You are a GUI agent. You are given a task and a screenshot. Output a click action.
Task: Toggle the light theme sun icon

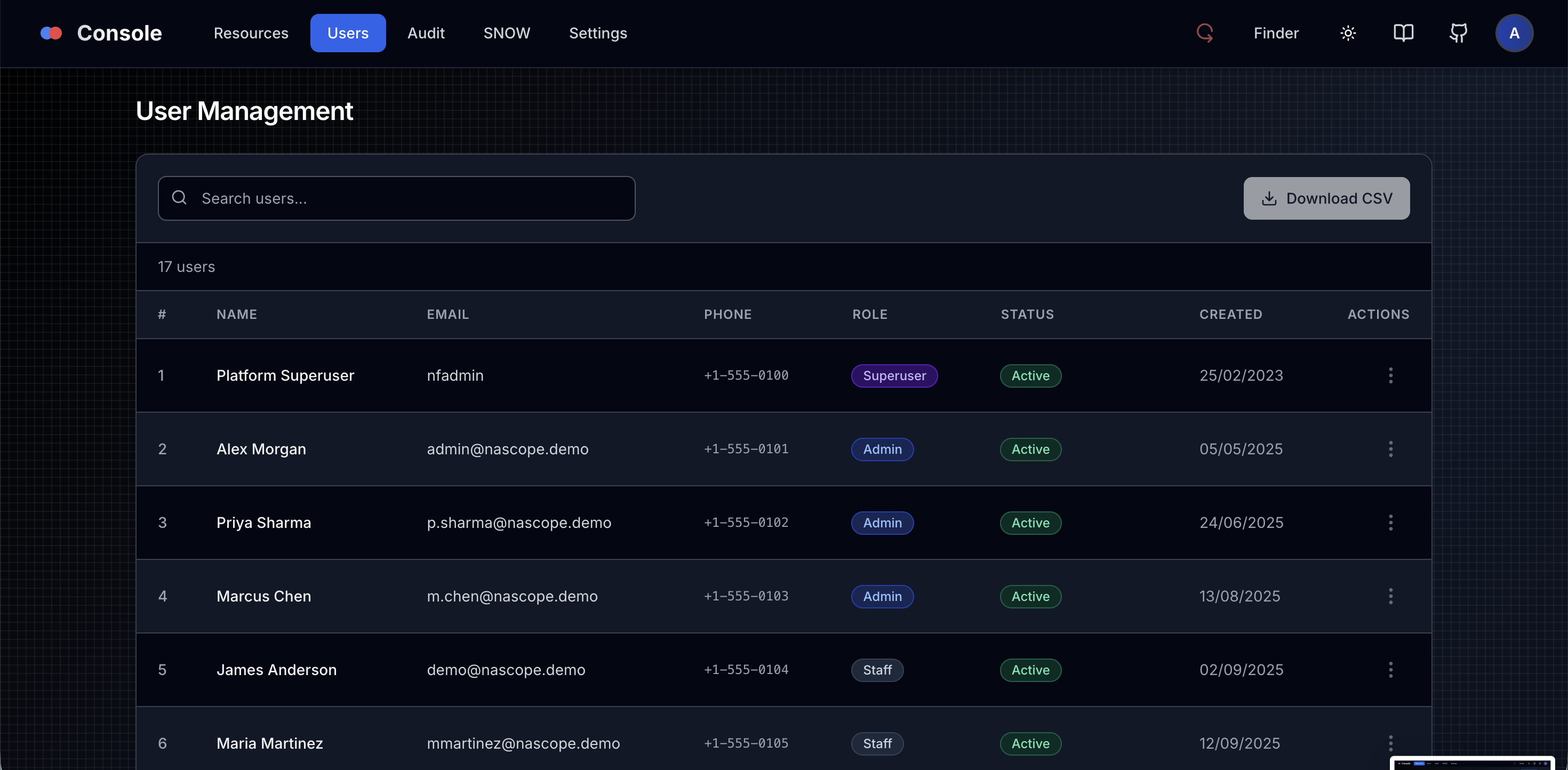pyautogui.click(x=1348, y=33)
